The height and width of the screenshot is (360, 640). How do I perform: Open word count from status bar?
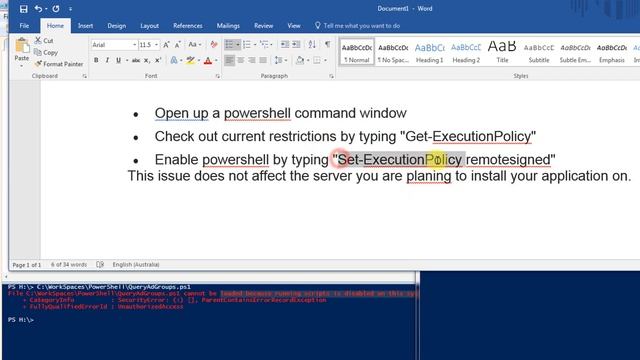pyautogui.click(x=69, y=265)
